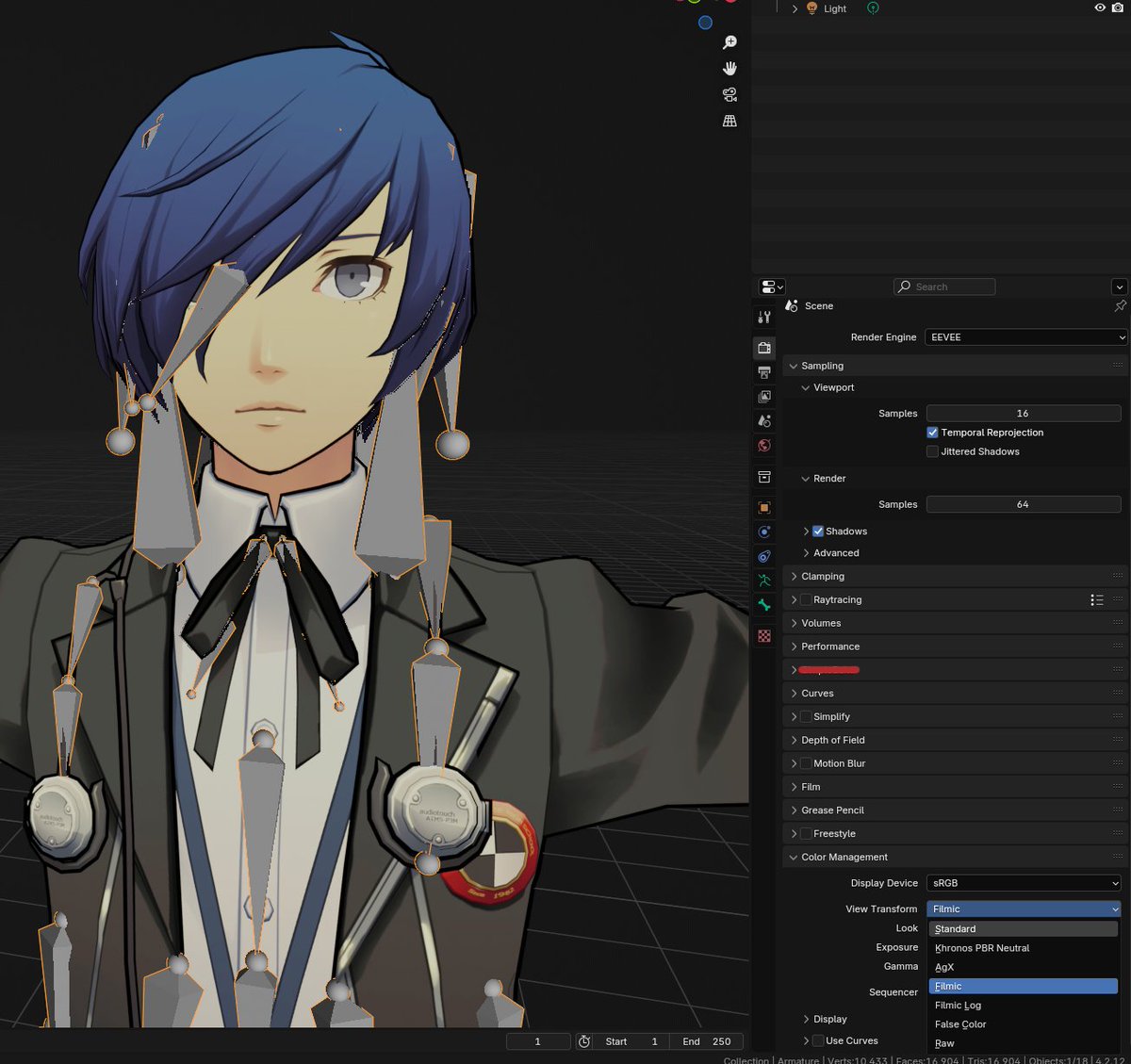1131x1064 pixels.
Task: Click the blue axis circle of the viewport gizmo
Action: [x=705, y=23]
